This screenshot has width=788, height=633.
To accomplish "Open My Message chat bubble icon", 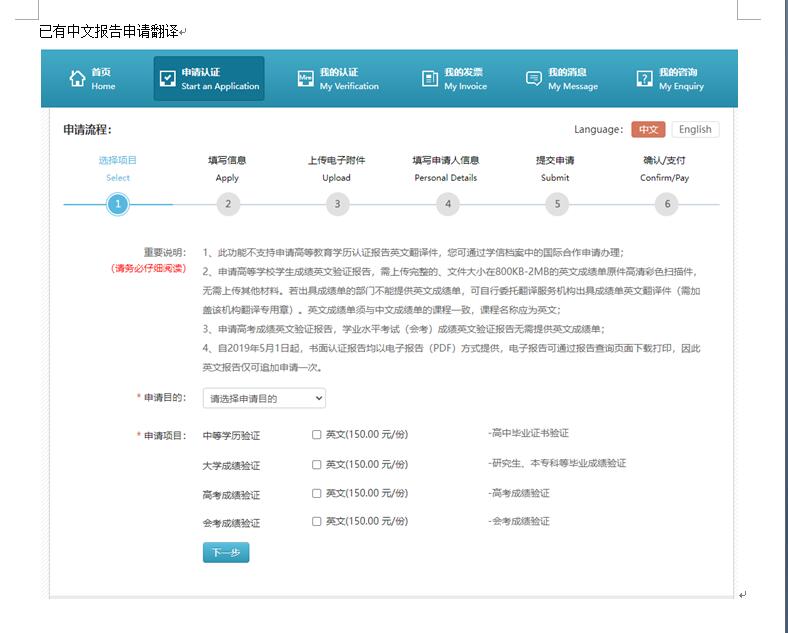I will point(534,79).
